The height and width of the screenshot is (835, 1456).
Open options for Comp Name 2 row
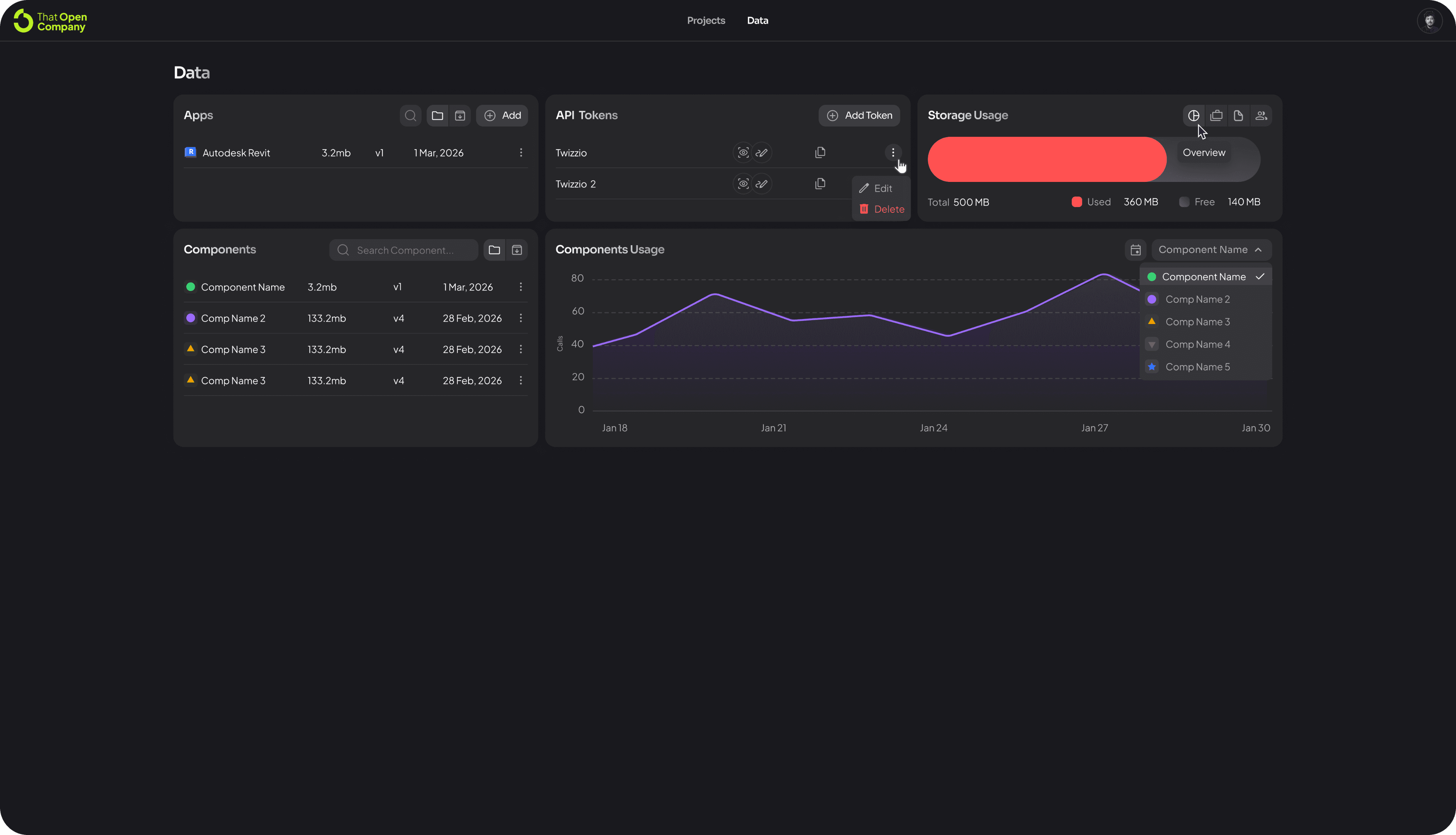521,318
